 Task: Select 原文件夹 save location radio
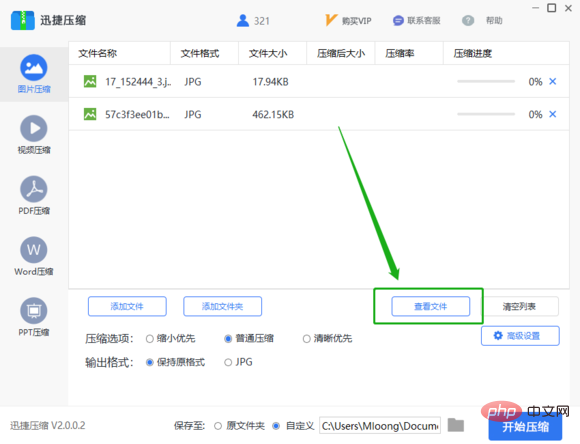tap(218, 426)
